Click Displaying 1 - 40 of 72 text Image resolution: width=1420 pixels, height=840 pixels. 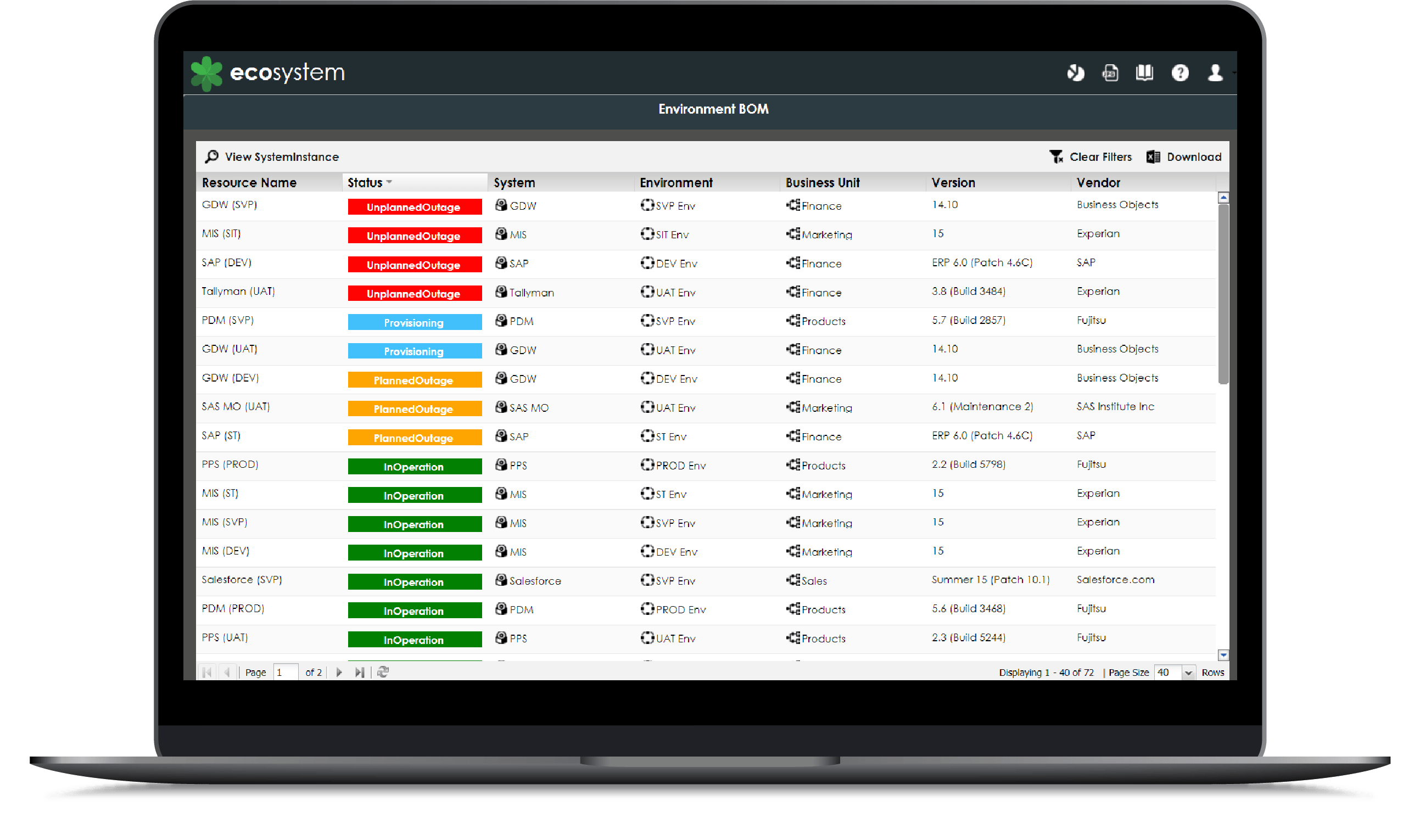pyautogui.click(x=1046, y=673)
